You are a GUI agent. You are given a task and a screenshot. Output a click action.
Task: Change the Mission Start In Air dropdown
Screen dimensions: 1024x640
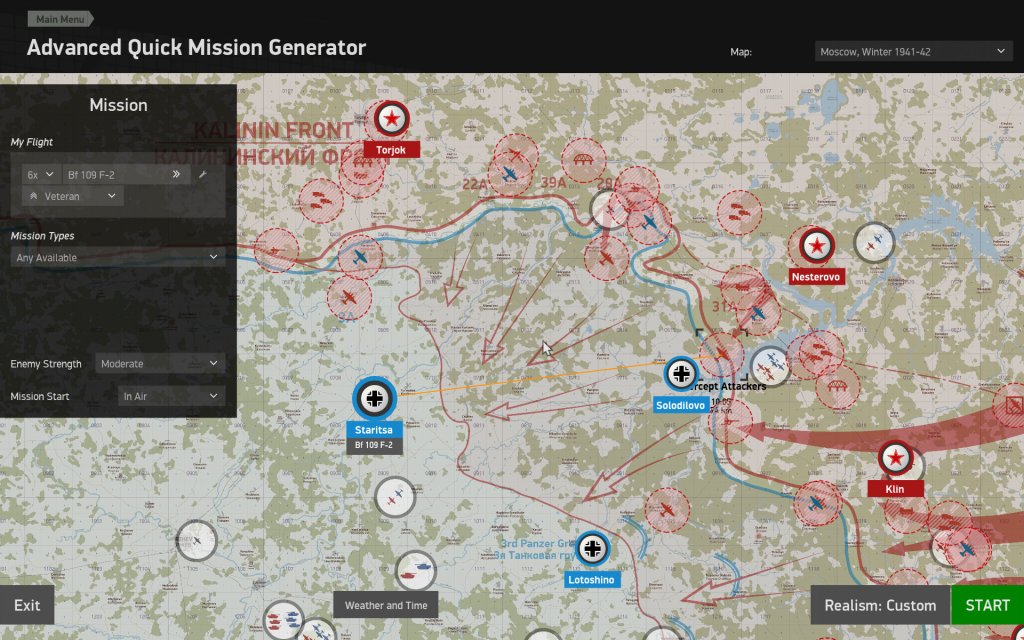coord(171,397)
